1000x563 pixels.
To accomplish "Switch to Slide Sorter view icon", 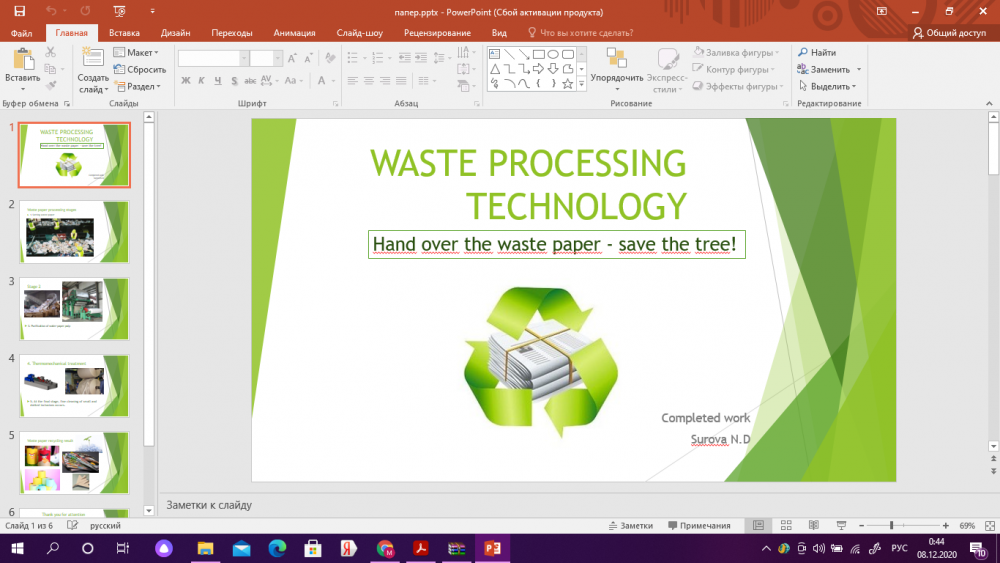I will (x=786, y=525).
